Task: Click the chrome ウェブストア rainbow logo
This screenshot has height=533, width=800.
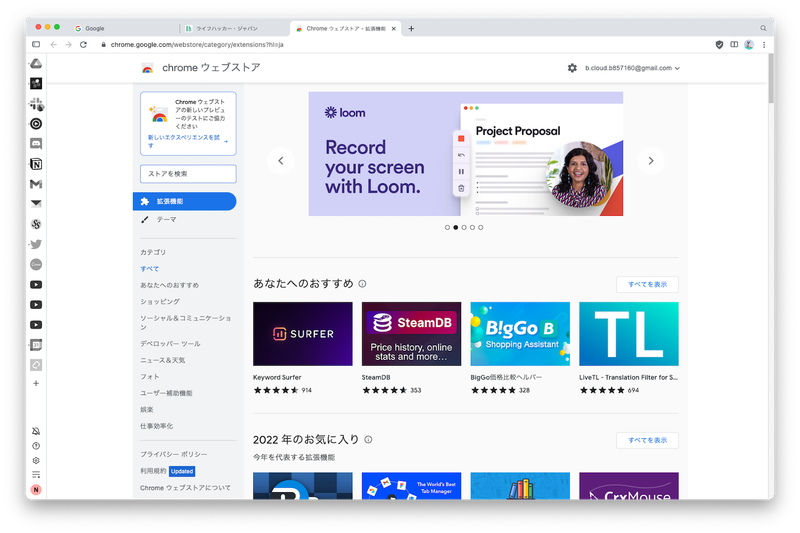Action: click(147, 68)
